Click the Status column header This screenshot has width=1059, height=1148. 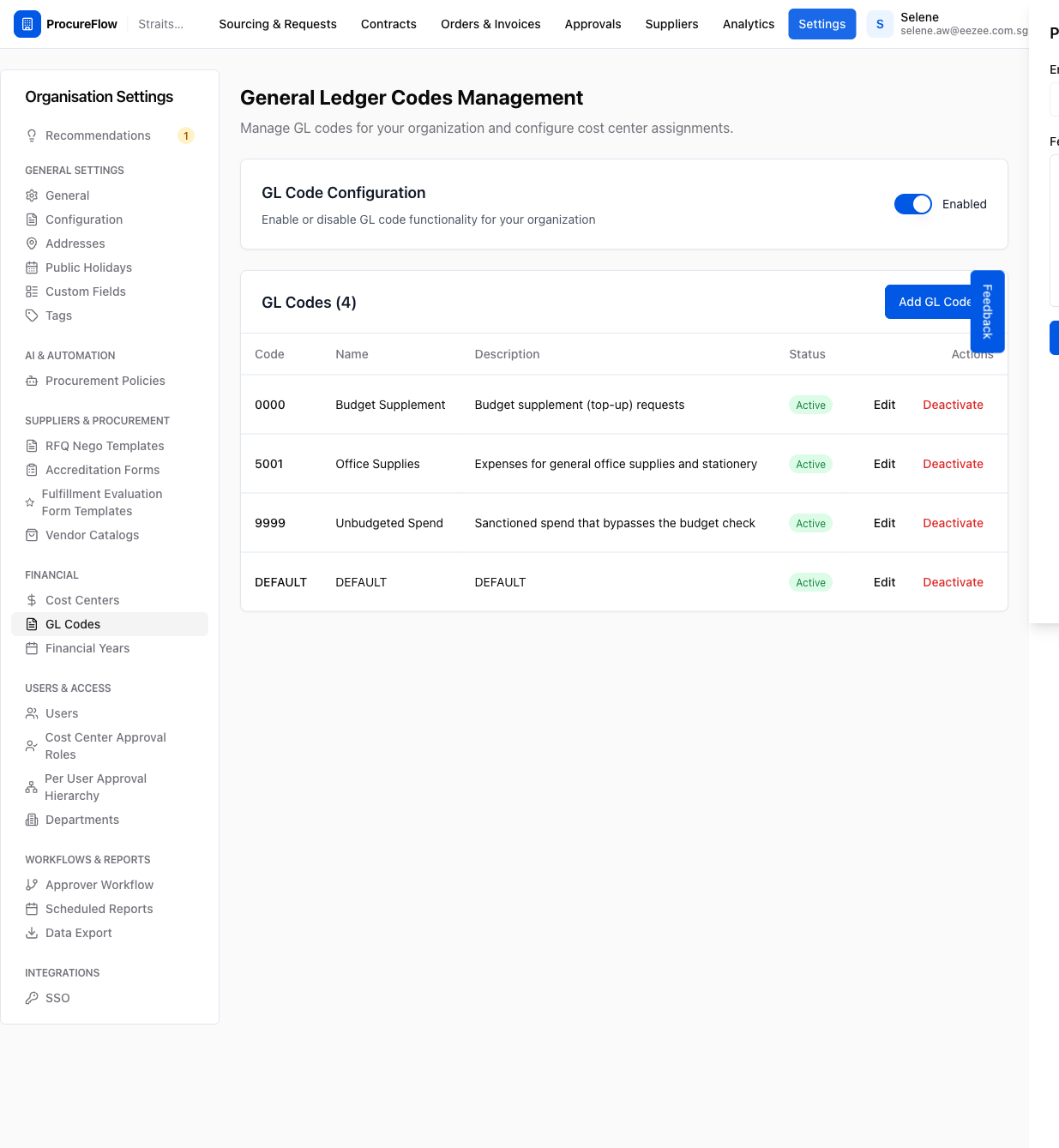[x=807, y=354]
